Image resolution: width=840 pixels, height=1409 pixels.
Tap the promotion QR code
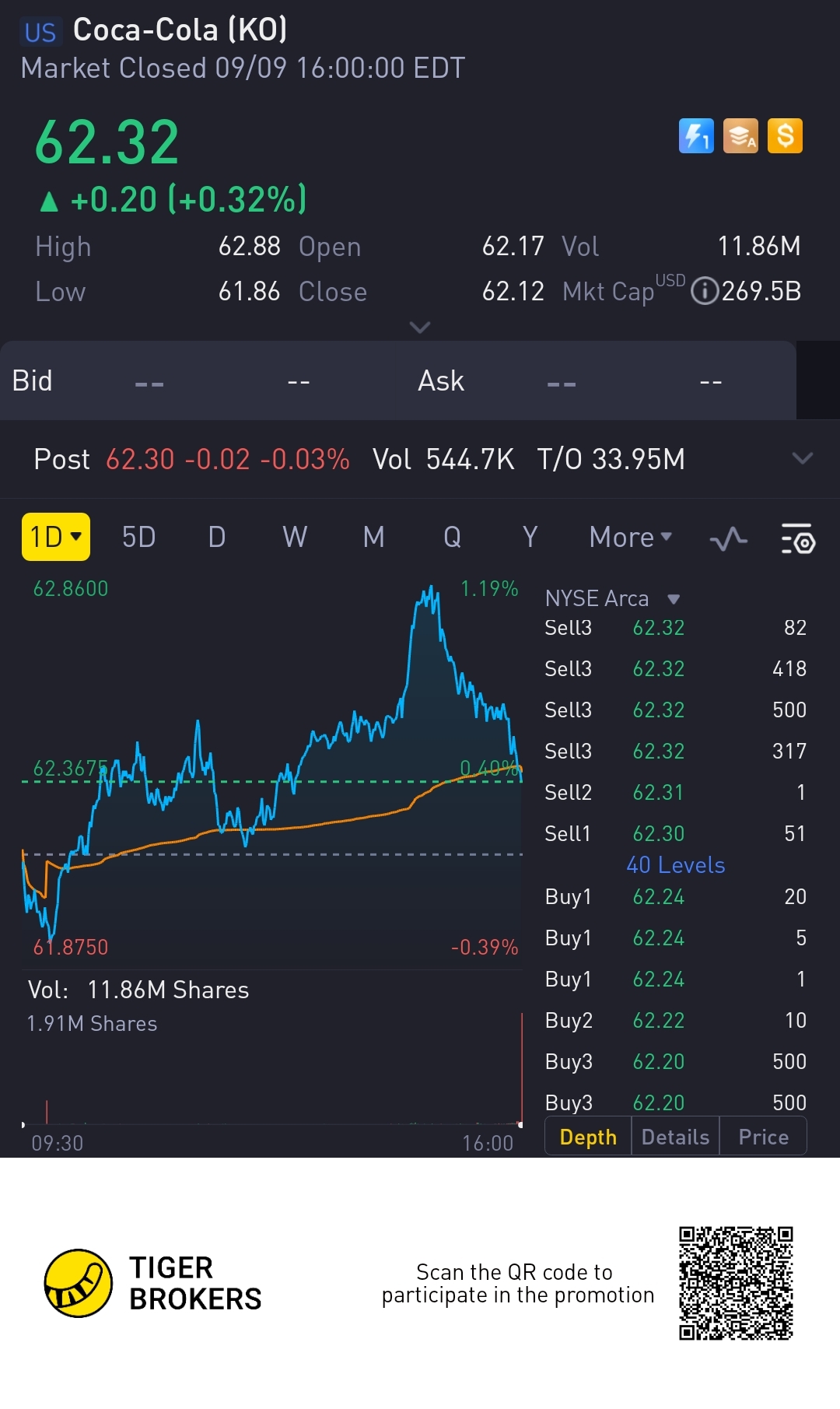pos(736,1283)
